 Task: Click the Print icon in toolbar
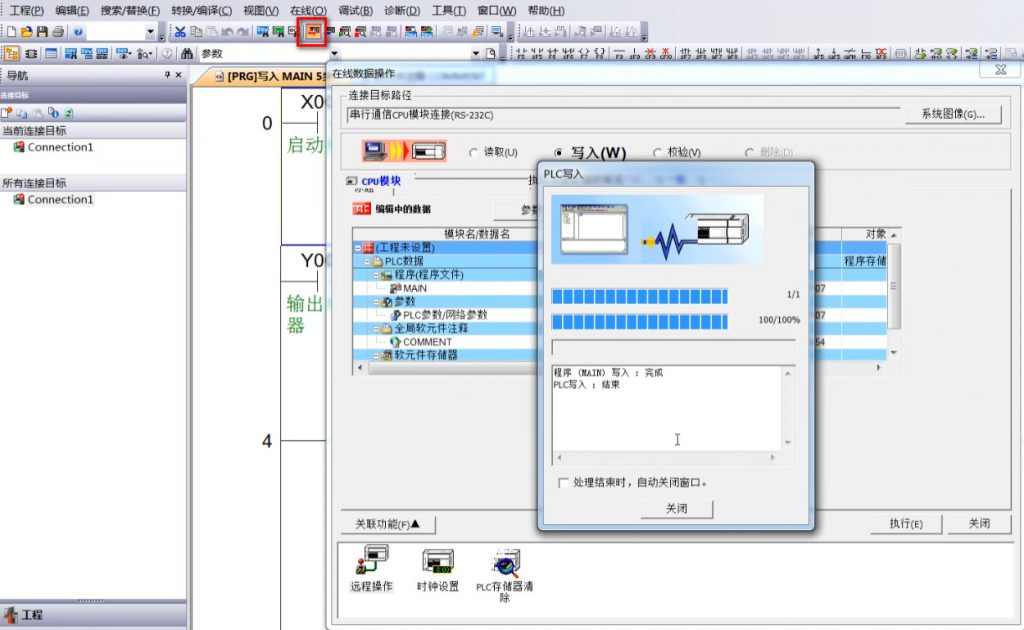tap(58, 31)
